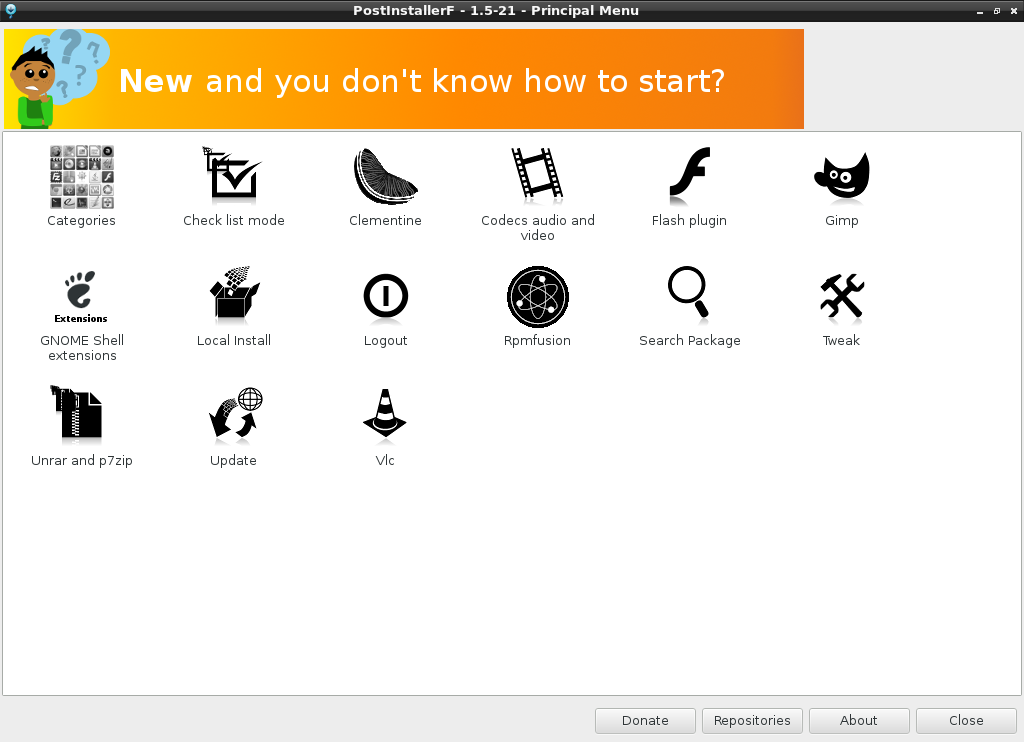
Task: Click the 'Search Package' label
Action: [690, 340]
